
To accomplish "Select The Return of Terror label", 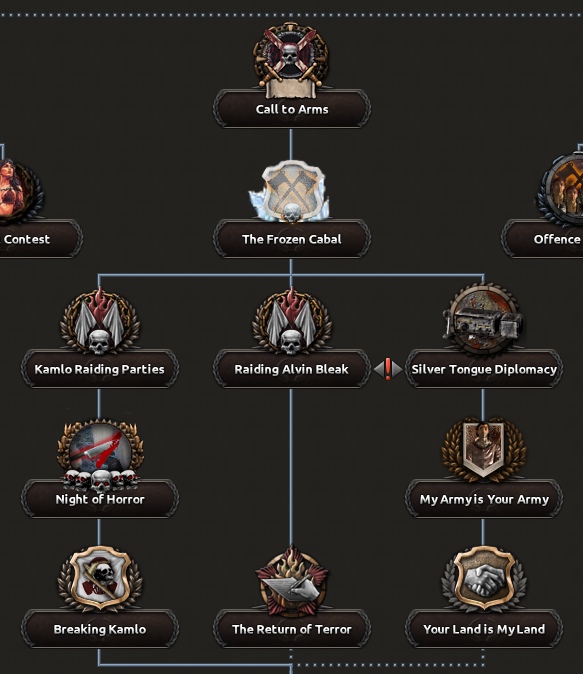I will pyautogui.click(x=292, y=629).
